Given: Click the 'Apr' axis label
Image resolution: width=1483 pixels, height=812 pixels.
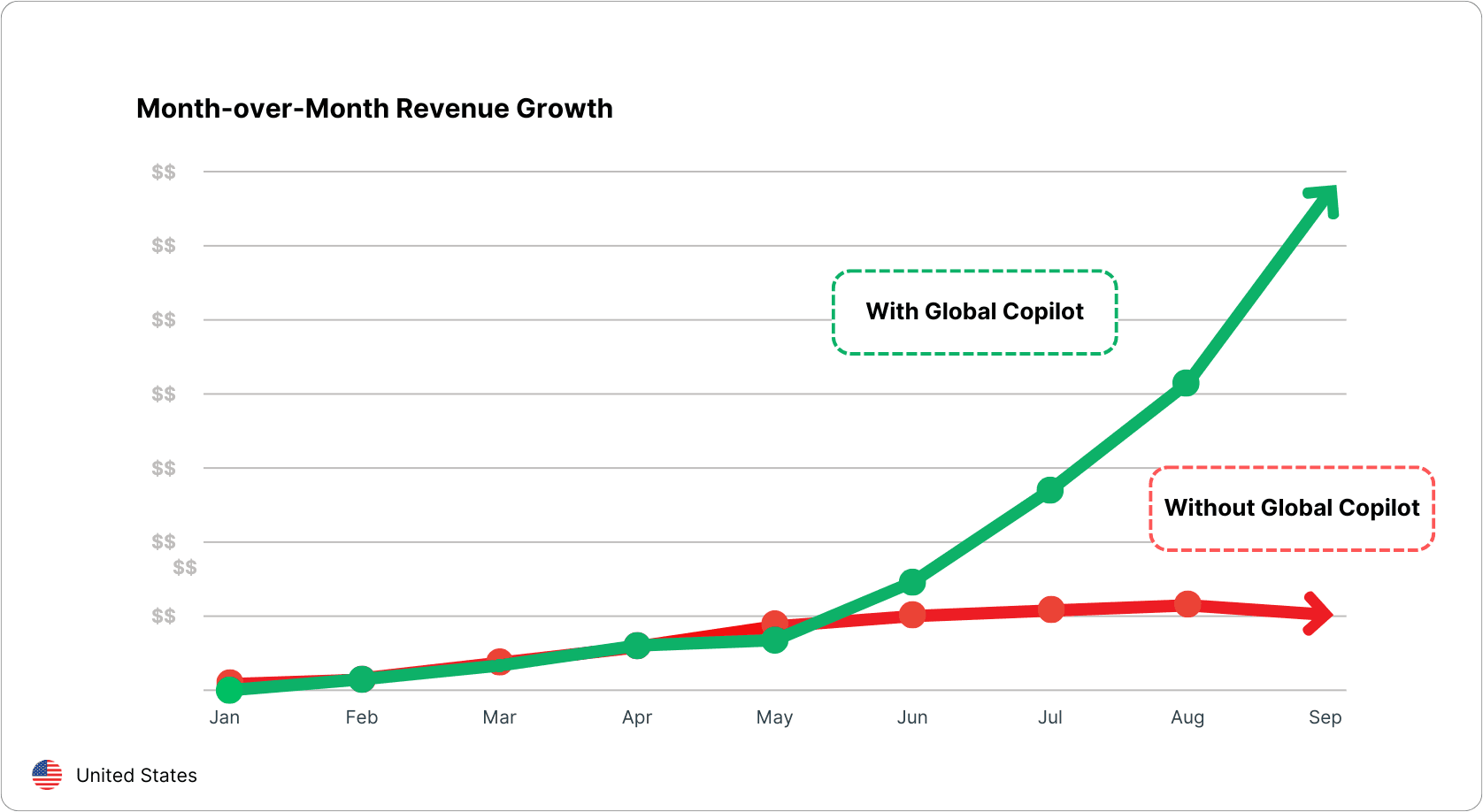Looking at the screenshot, I should (x=637, y=717).
